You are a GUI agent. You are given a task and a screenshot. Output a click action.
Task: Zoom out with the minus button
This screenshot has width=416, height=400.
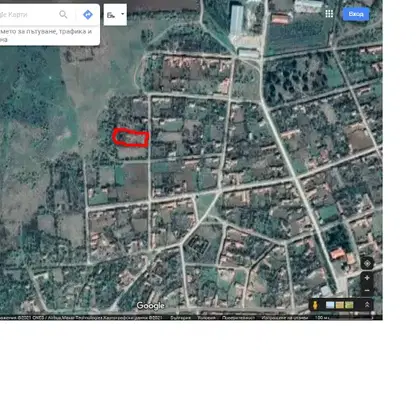tap(367, 291)
